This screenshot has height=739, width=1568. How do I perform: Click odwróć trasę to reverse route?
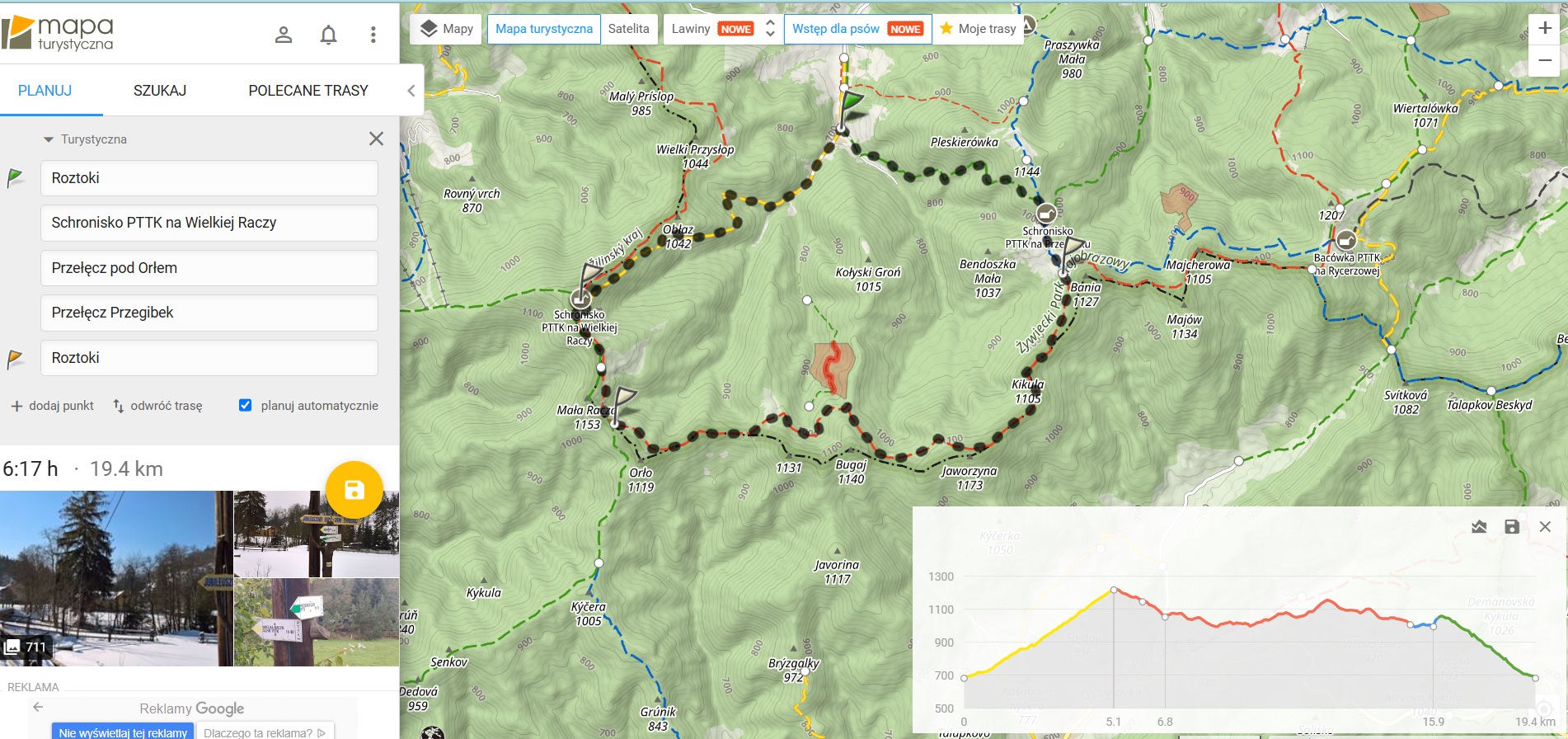point(157,406)
